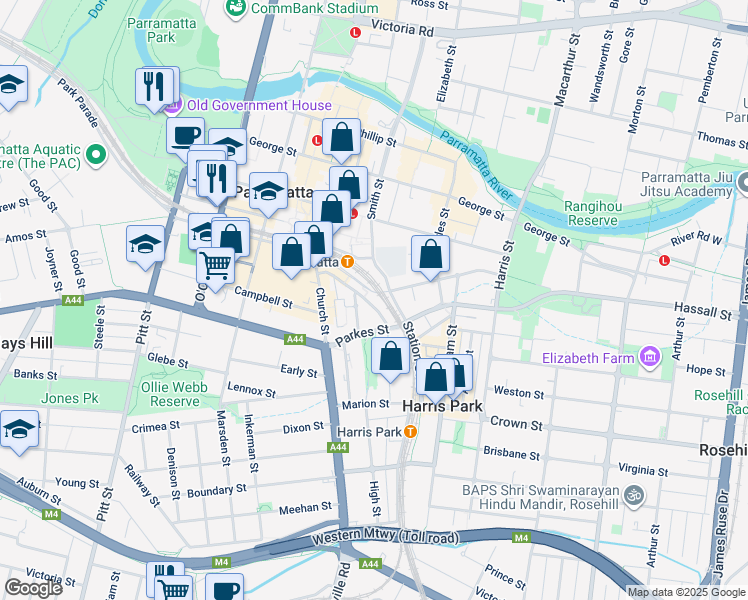Click the light rail L icon left of Phillip St bag
This screenshot has width=748, height=600.
point(317,141)
